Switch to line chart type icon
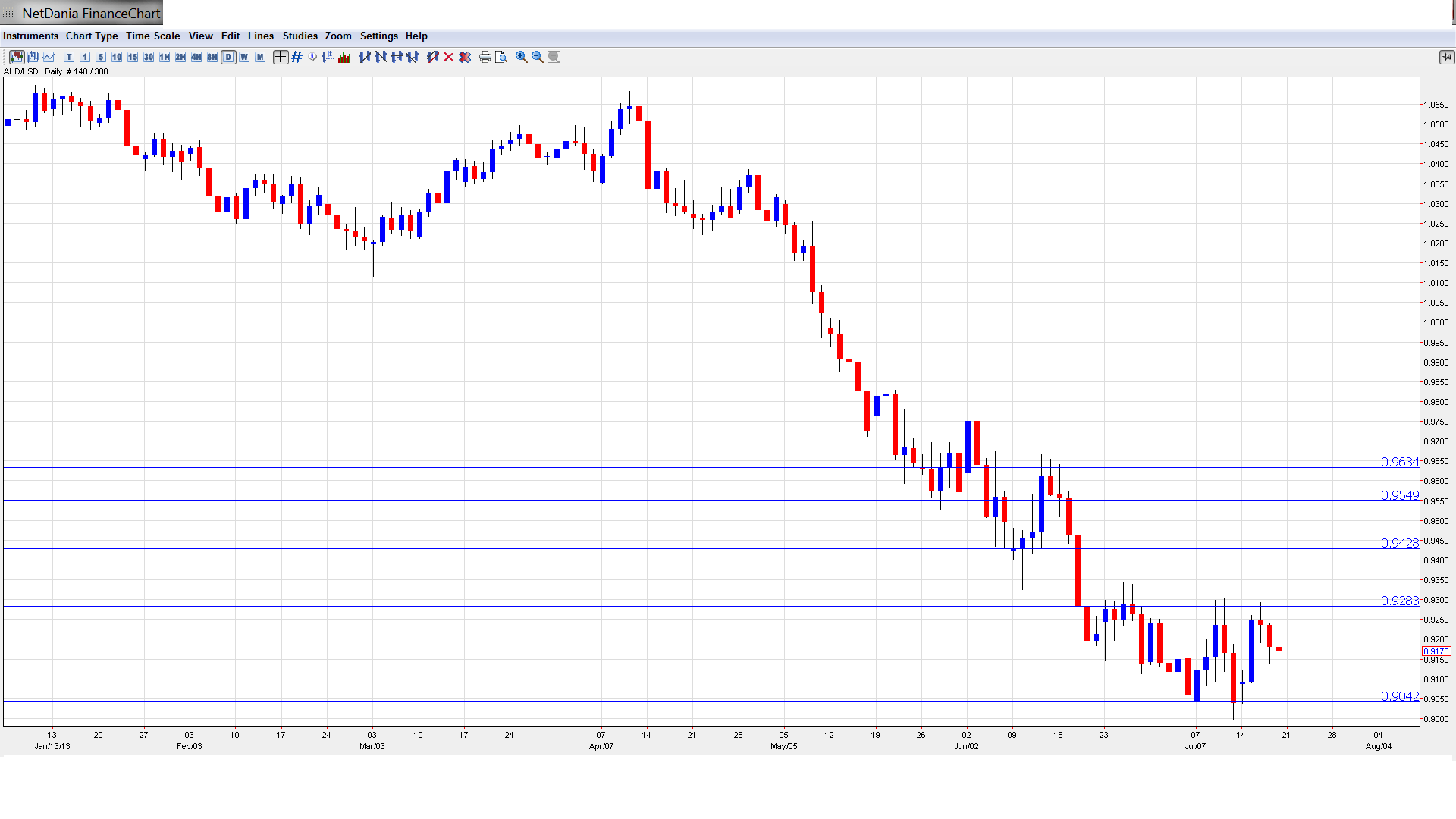 click(49, 57)
